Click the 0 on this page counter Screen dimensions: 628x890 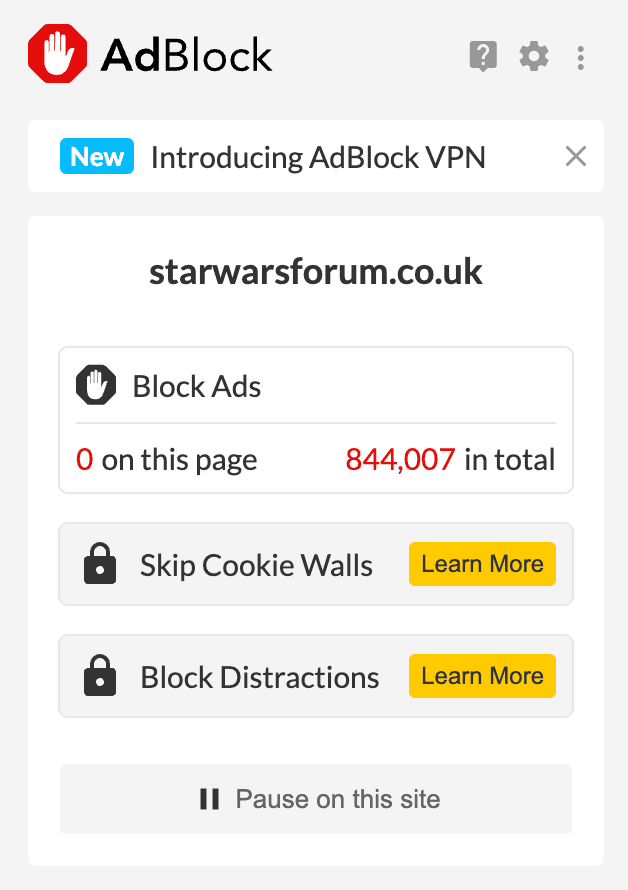[166, 460]
